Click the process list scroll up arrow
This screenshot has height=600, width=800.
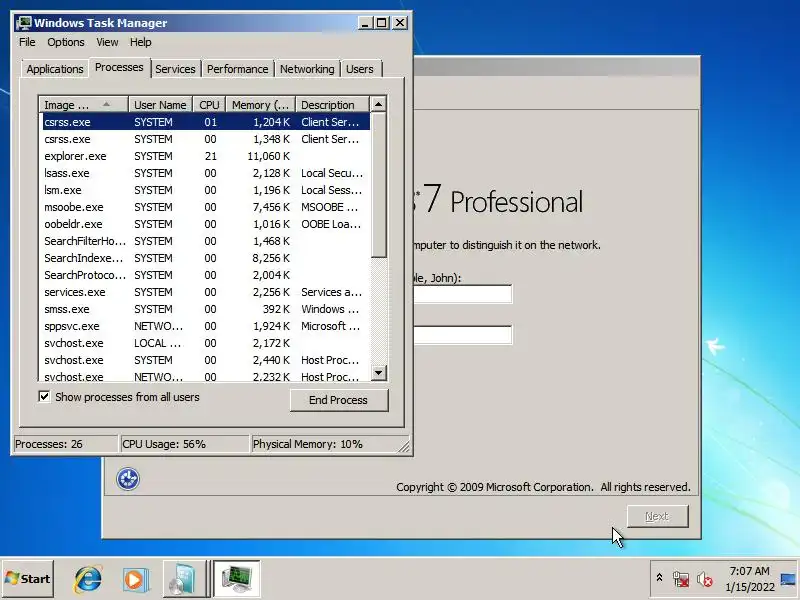378,105
